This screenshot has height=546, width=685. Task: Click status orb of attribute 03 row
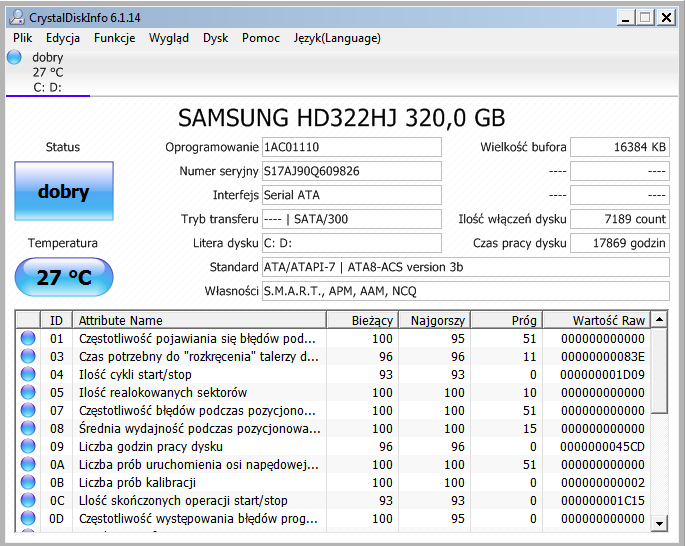tap(28, 356)
